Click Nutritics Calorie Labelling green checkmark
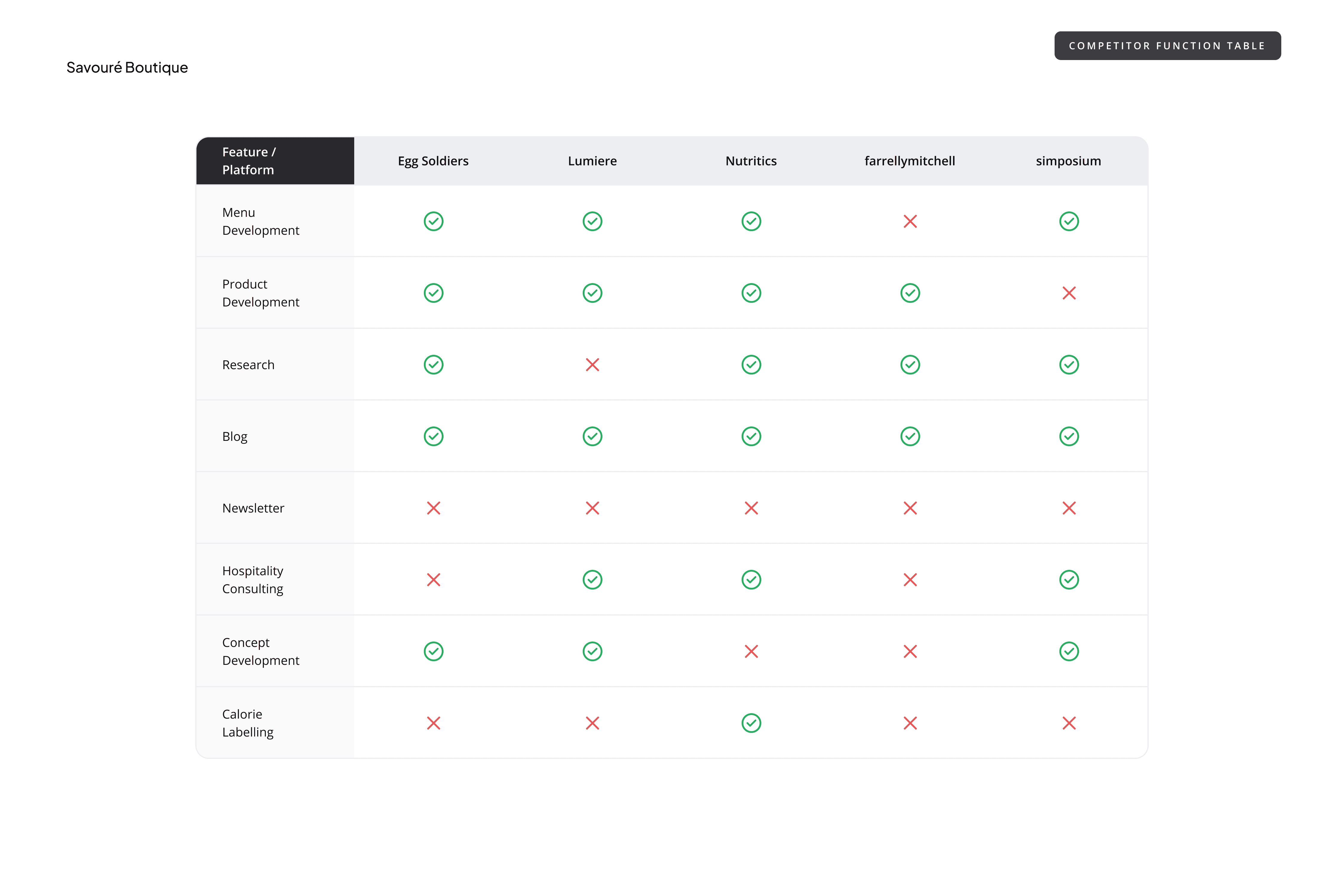This screenshot has width=1344, height=896. [751, 723]
